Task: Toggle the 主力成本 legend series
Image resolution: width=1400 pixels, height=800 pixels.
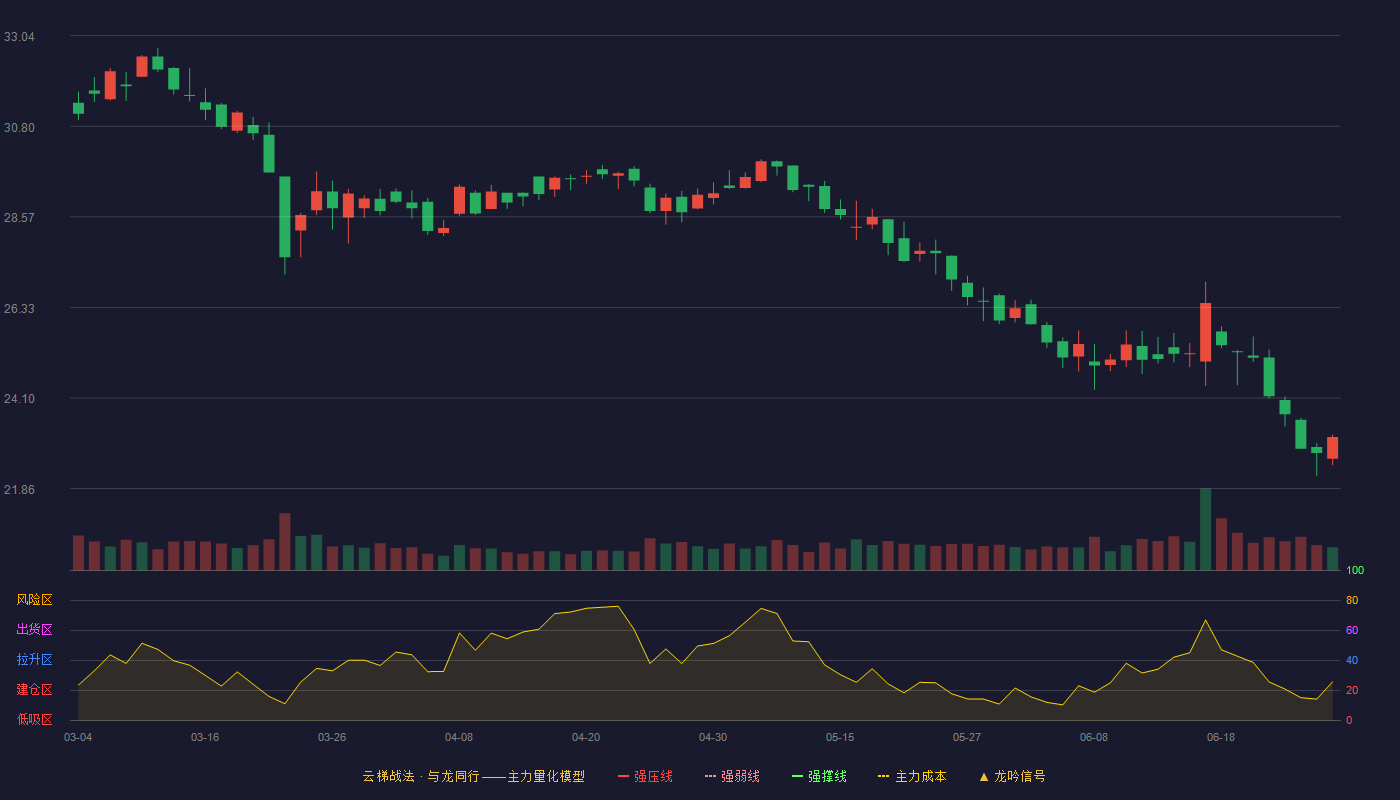Action: coord(912,776)
